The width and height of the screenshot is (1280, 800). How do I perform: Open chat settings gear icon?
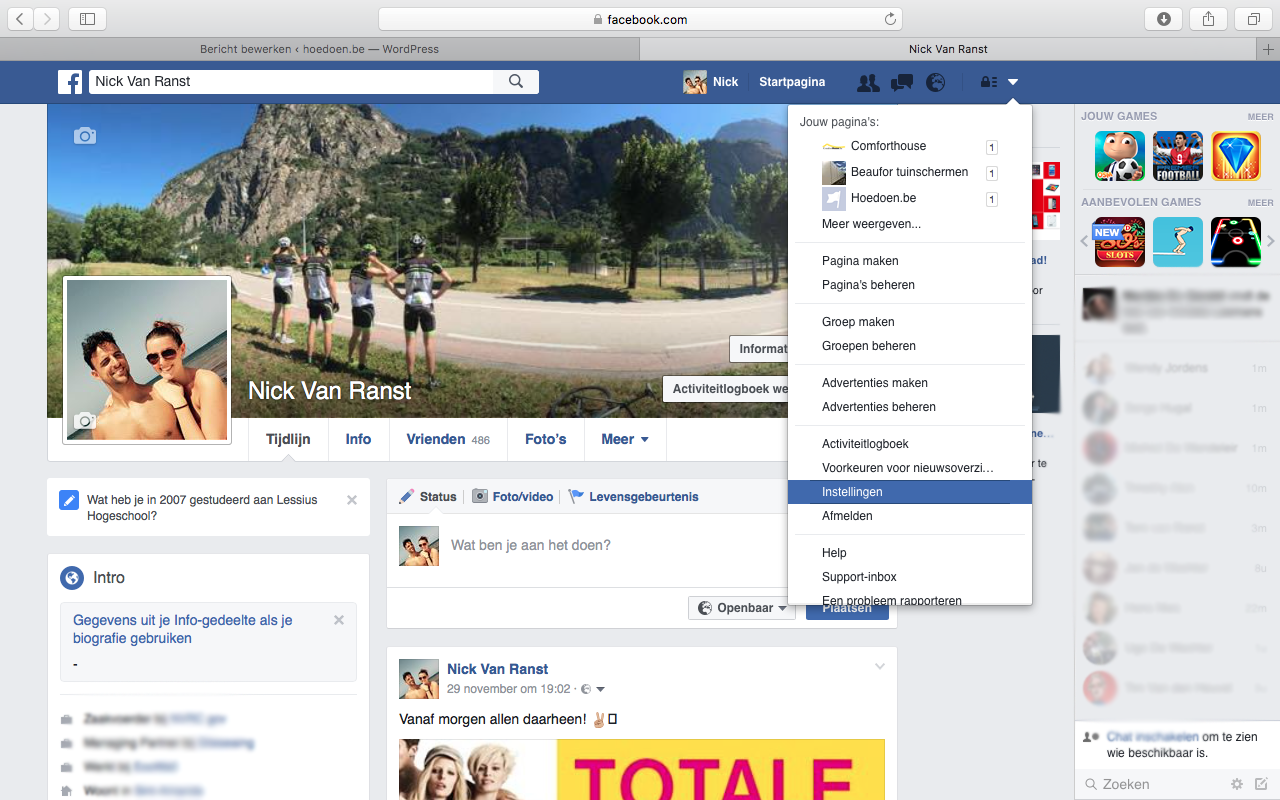coord(1237,784)
